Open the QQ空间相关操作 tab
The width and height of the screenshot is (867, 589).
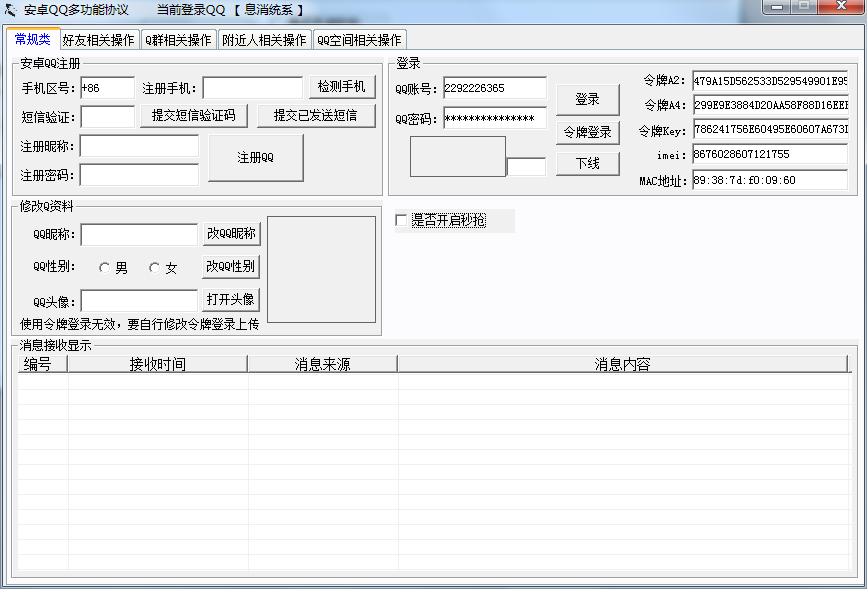point(359,40)
